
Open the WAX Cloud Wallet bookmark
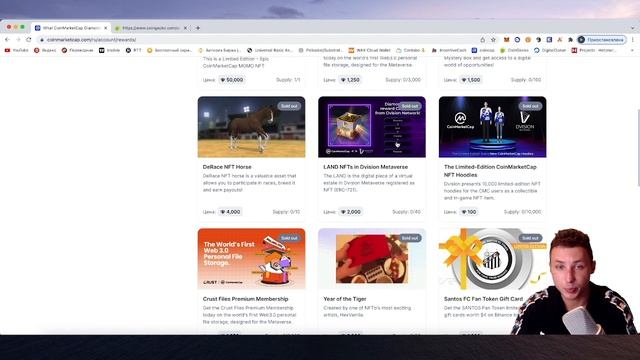(x=369, y=50)
